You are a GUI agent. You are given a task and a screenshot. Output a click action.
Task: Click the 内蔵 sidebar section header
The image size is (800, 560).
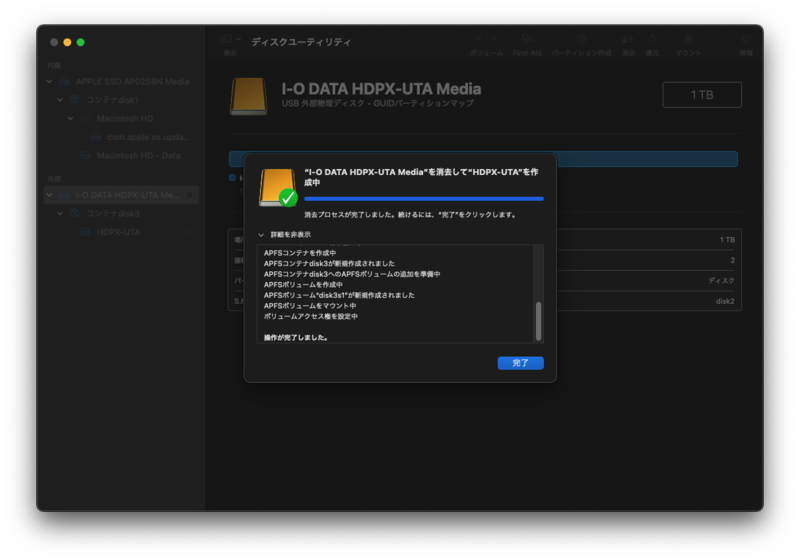[x=54, y=65]
